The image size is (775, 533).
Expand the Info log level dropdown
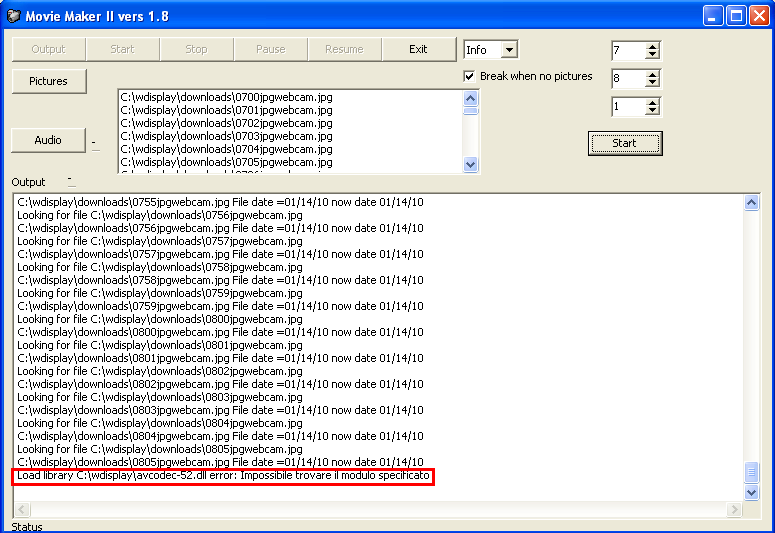509,50
